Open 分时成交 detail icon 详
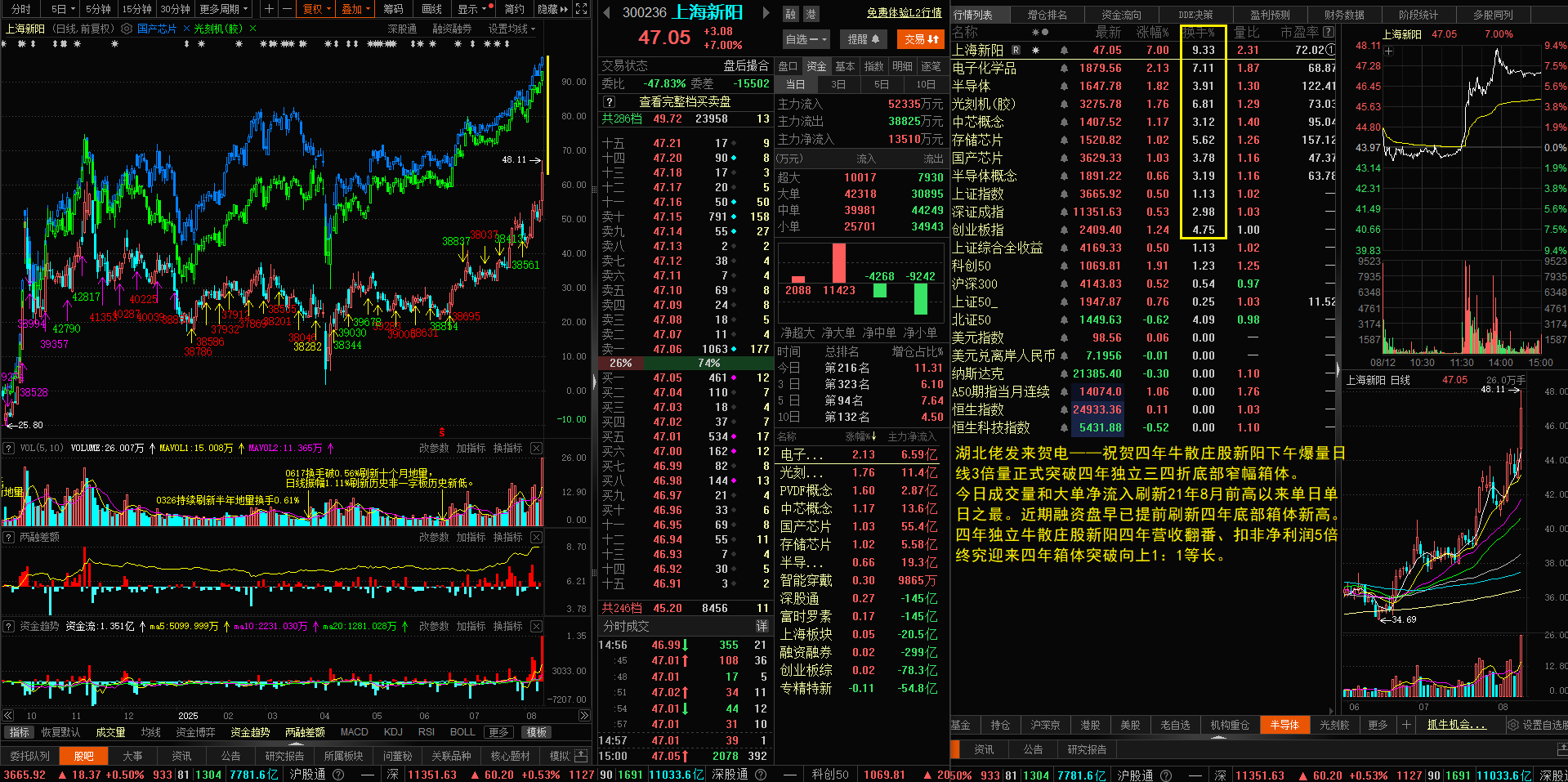 coord(762,626)
